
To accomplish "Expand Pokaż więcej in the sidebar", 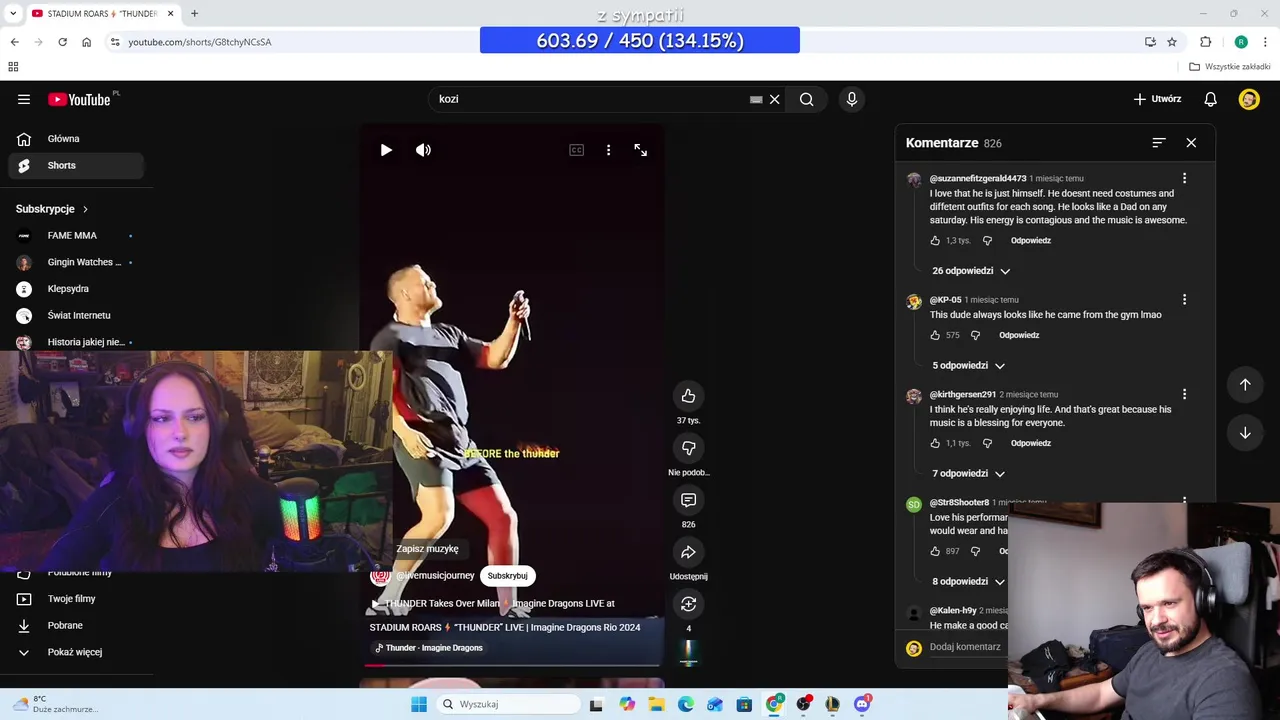I will 76,652.
